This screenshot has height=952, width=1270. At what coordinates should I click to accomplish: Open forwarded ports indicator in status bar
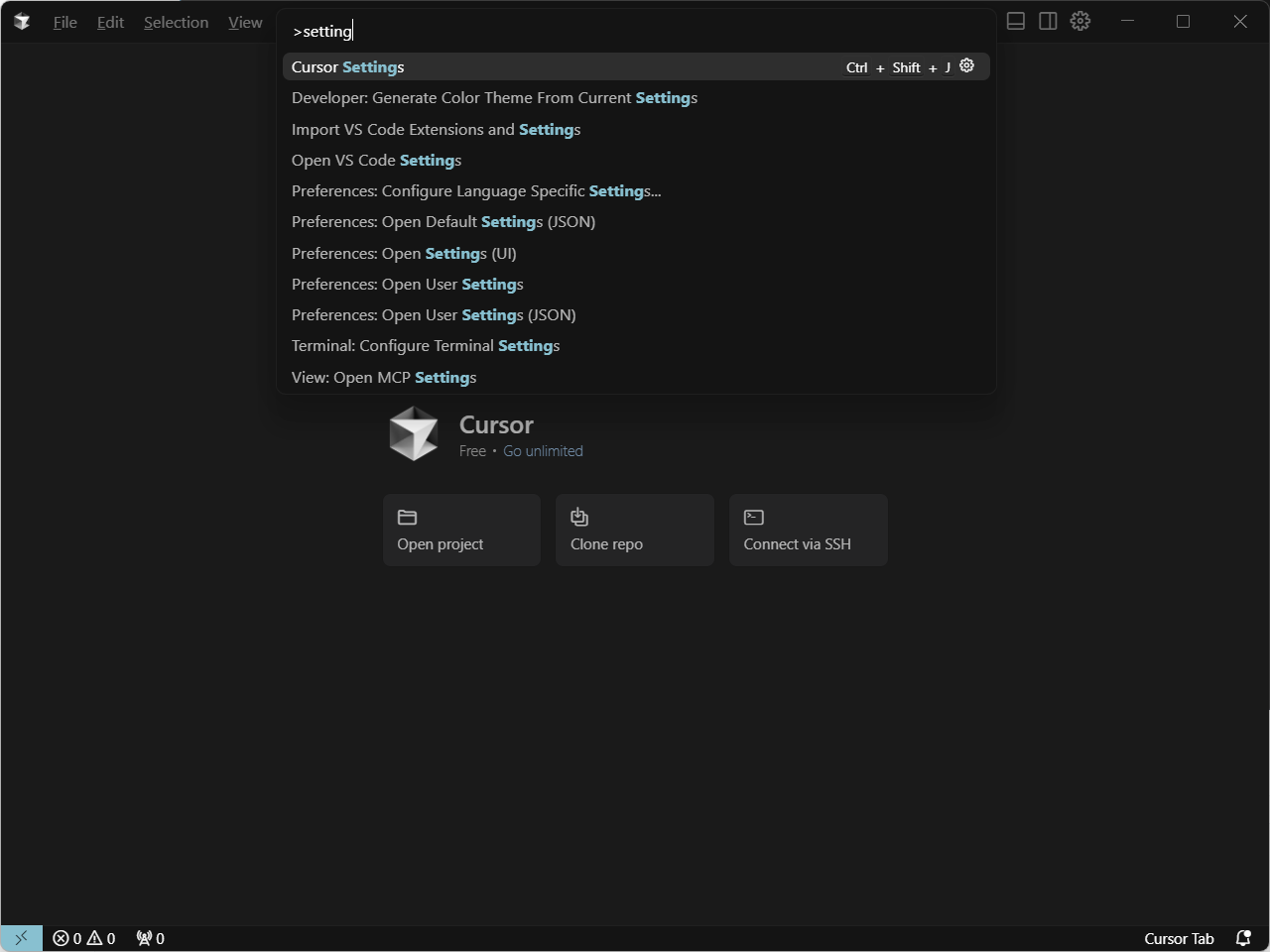coord(150,938)
